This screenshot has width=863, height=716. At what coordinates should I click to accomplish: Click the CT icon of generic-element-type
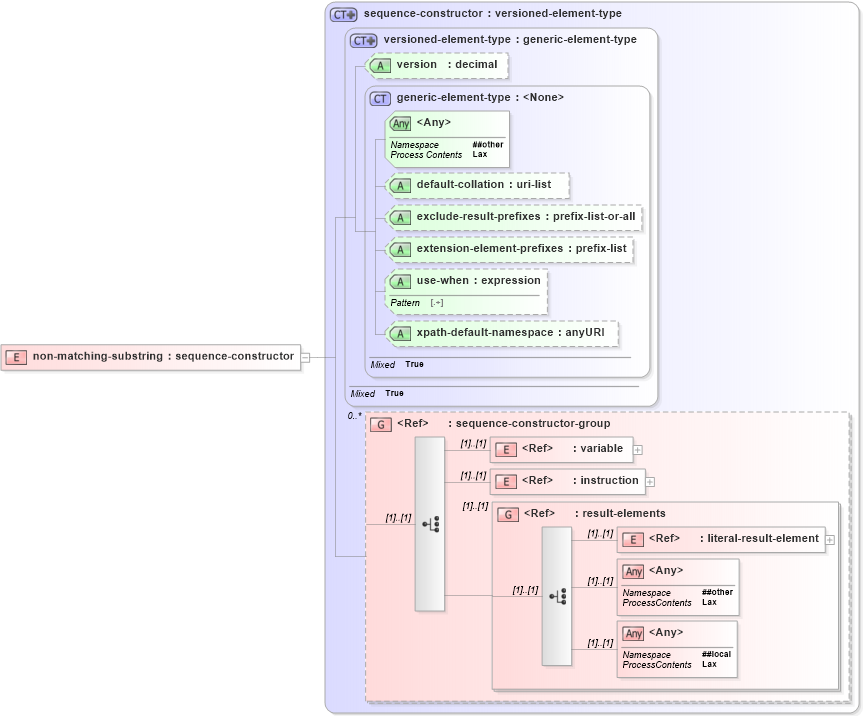[379, 97]
